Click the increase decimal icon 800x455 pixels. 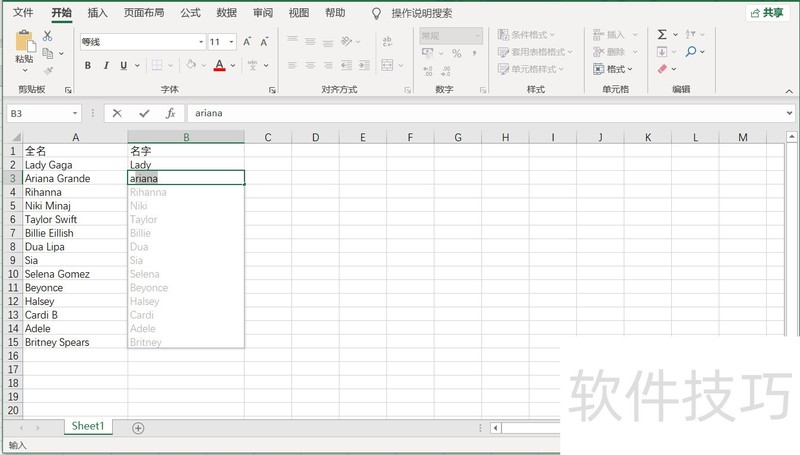pos(428,70)
